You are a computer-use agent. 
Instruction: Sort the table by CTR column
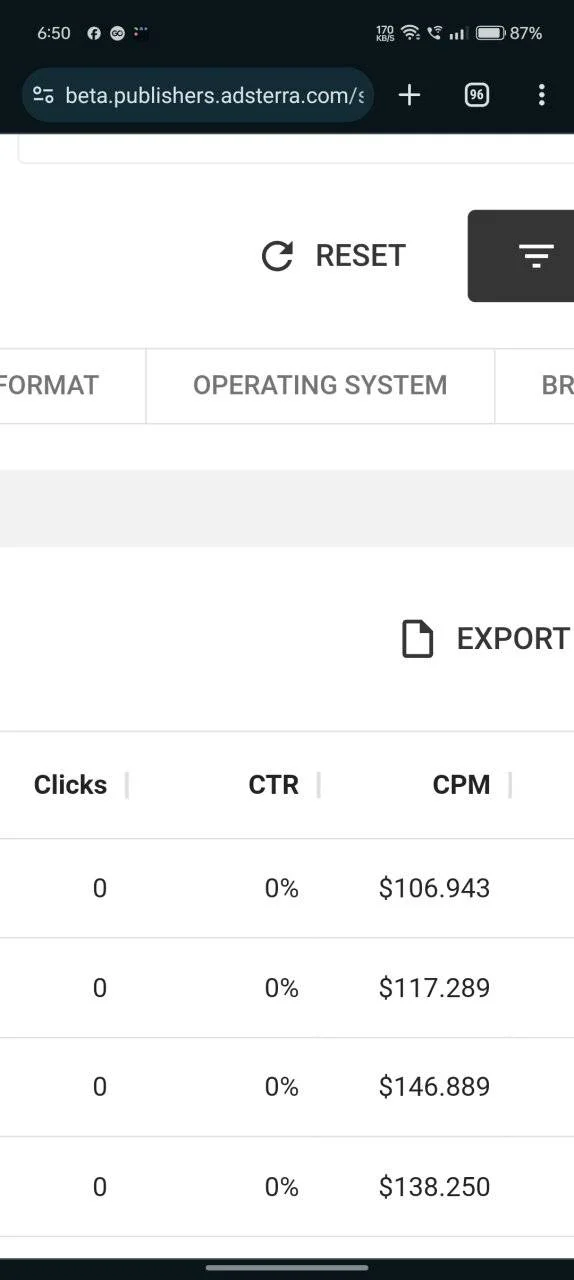pyautogui.click(x=273, y=785)
